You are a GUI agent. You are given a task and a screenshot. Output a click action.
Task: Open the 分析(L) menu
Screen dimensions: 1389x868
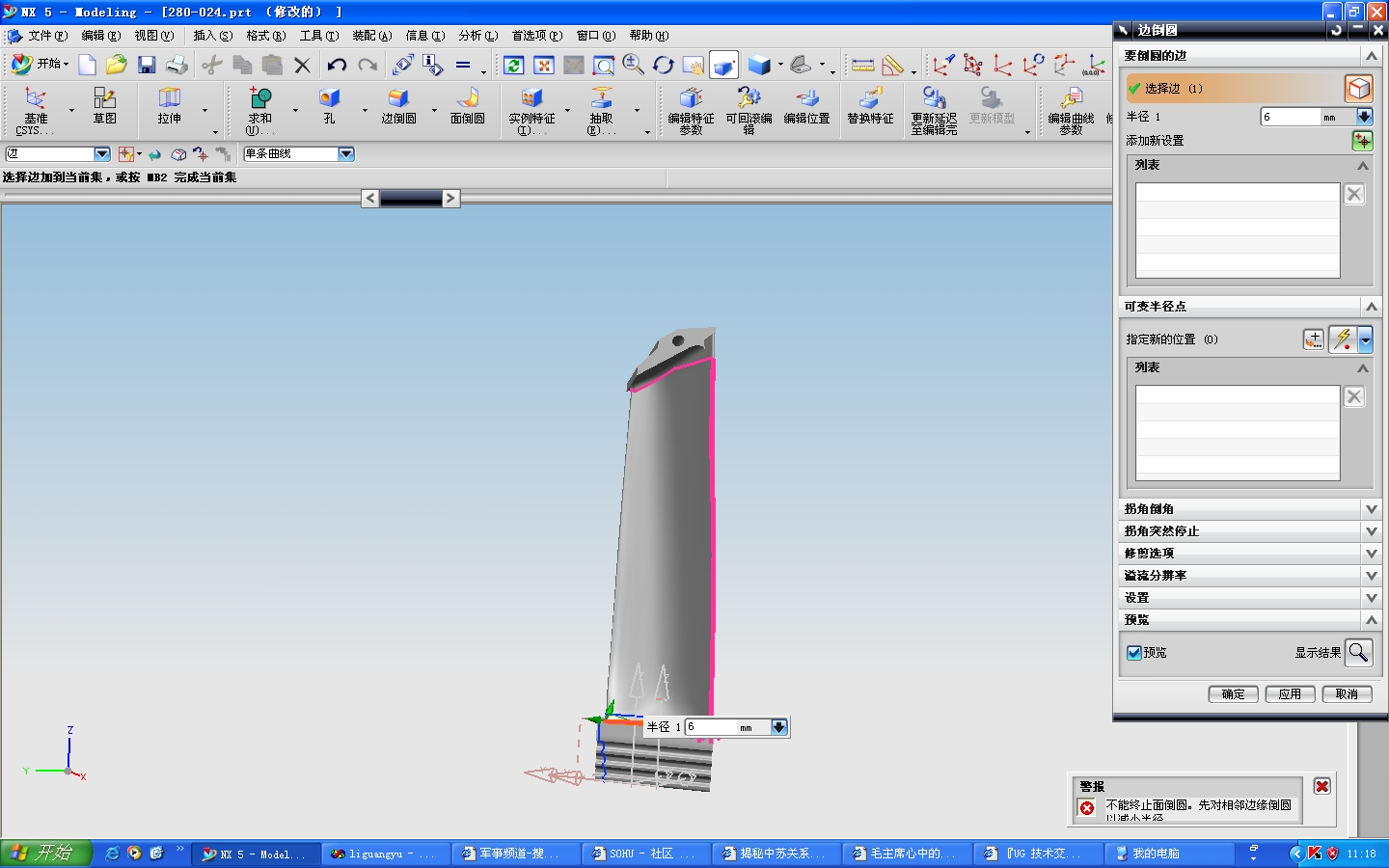click(x=478, y=36)
